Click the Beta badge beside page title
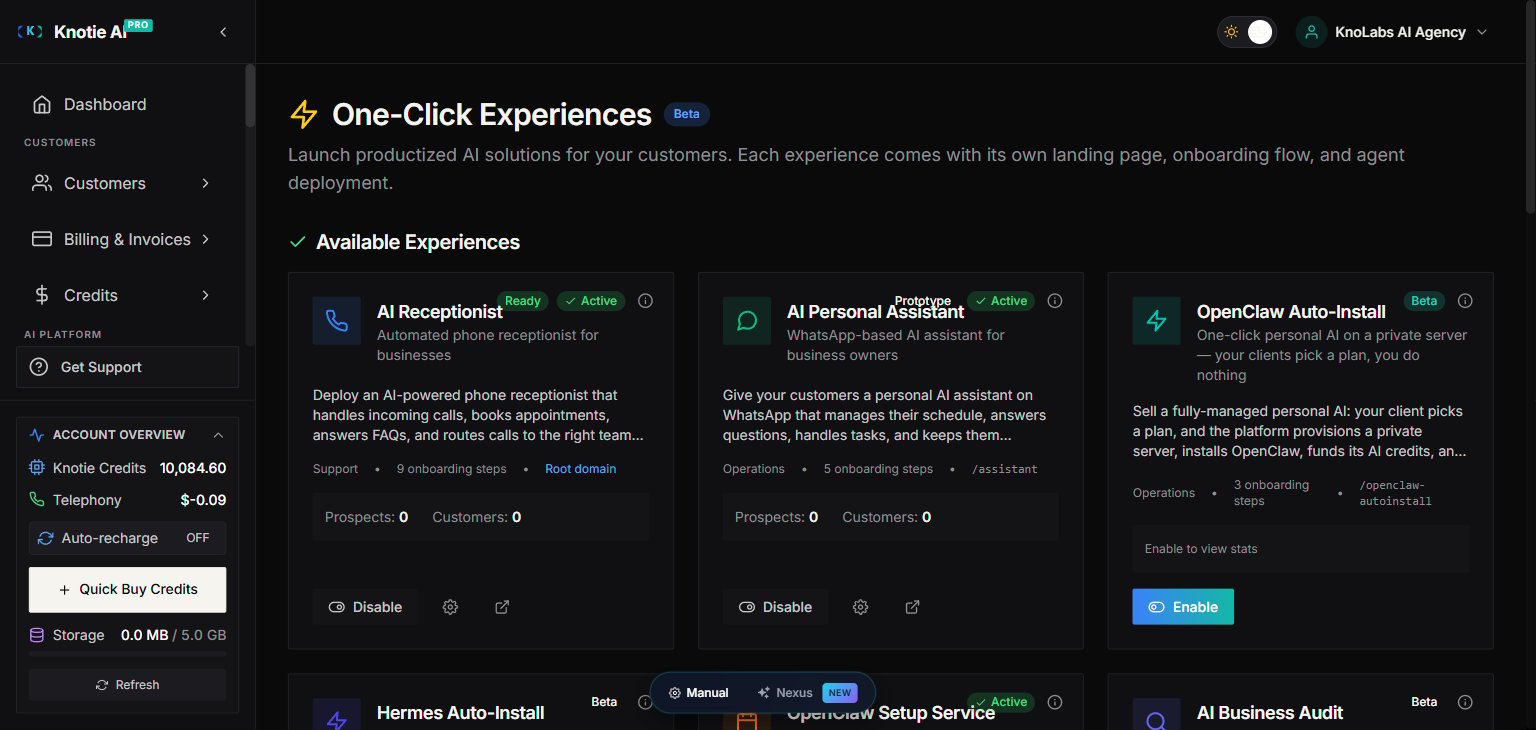1536x730 pixels. (687, 114)
